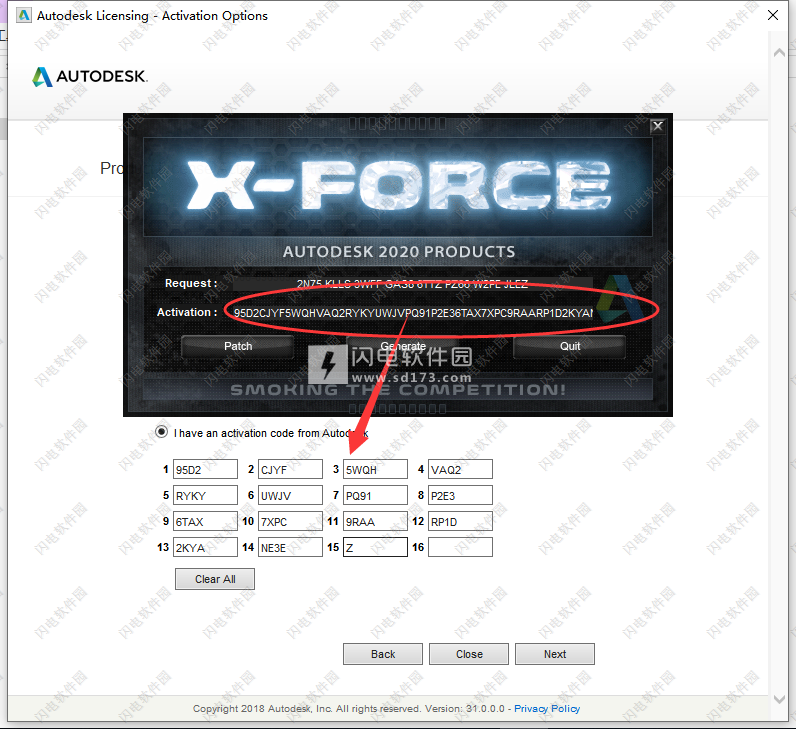This screenshot has height=729, width=796.
Task: Click the Activation code field in X-Force
Action: pyautogui.click(x=412, y=313)
